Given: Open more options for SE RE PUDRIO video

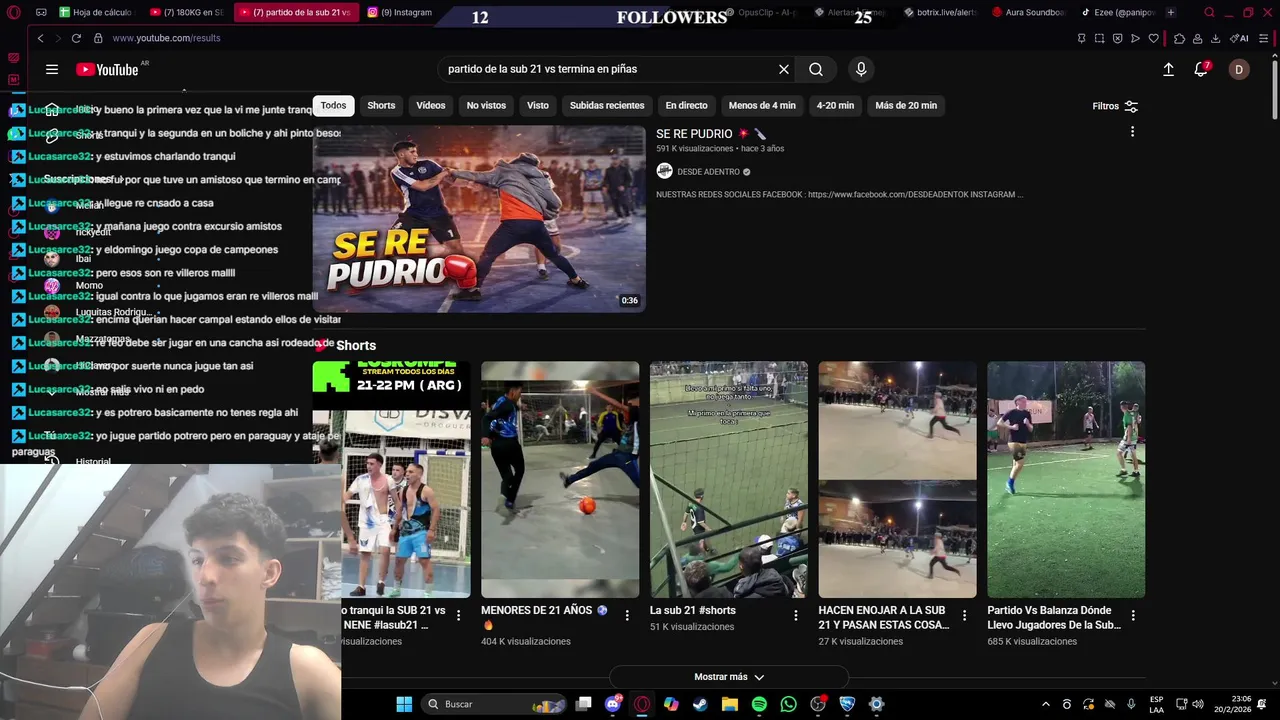Looking at the screenshot, I should coord(1132,132).
